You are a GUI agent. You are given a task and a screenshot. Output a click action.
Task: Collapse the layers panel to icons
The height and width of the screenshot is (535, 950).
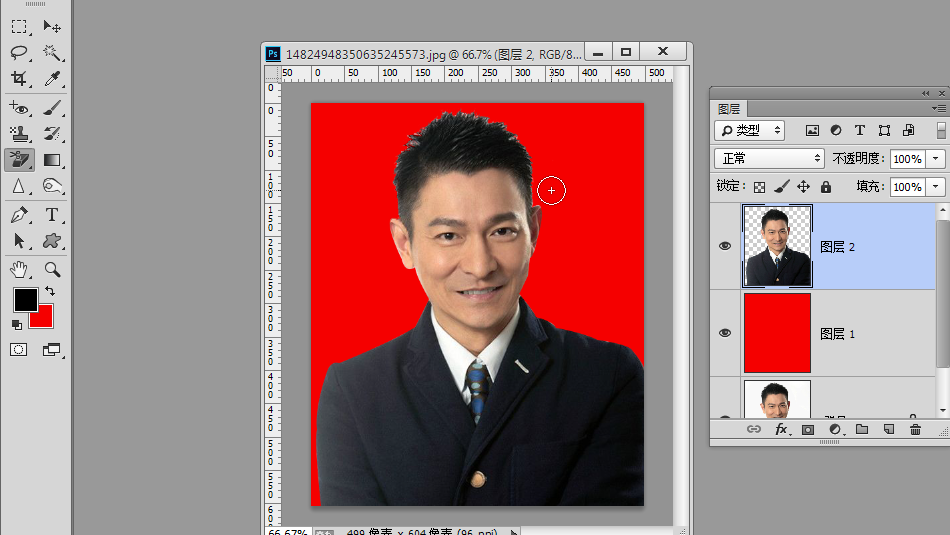click(x=925, y=93)
